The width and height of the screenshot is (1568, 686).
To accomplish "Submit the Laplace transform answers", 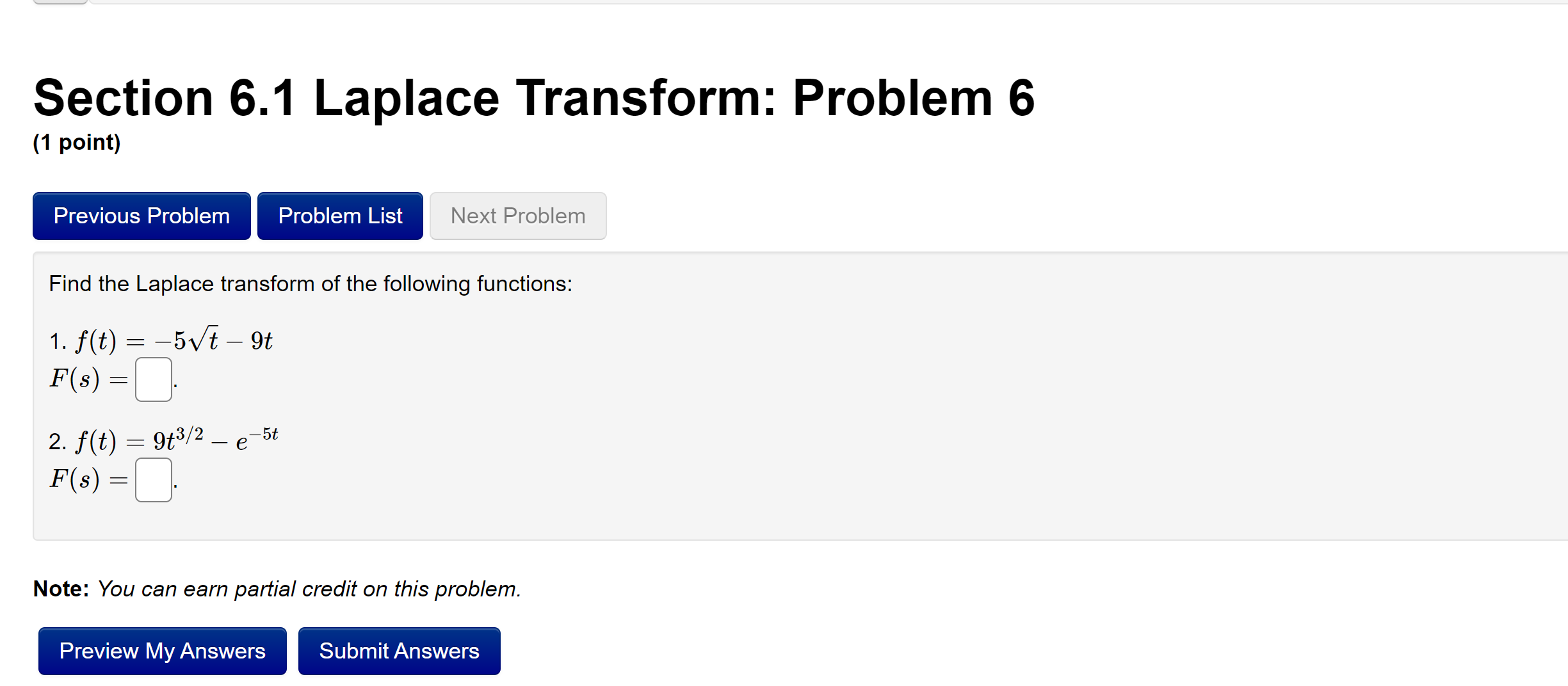I will [x=398, y=651].
